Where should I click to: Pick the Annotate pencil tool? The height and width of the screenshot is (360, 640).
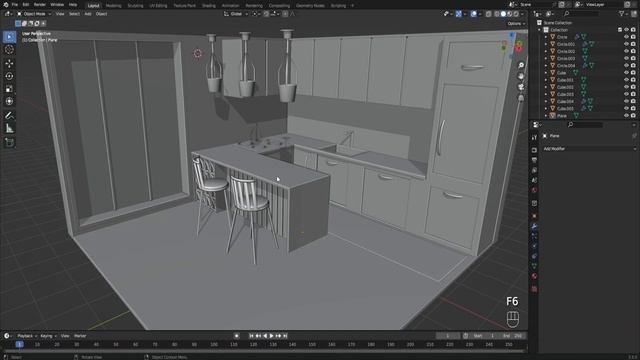[9, 116]
